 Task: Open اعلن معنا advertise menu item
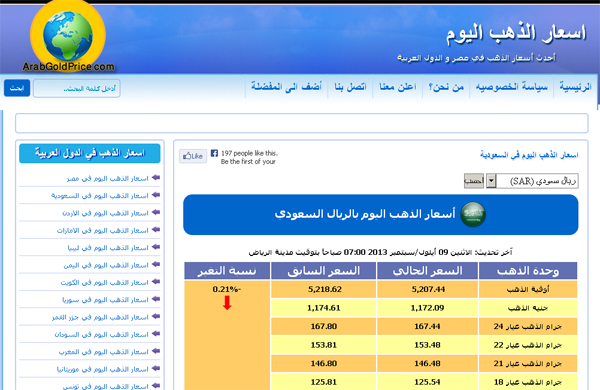point(398,87)
